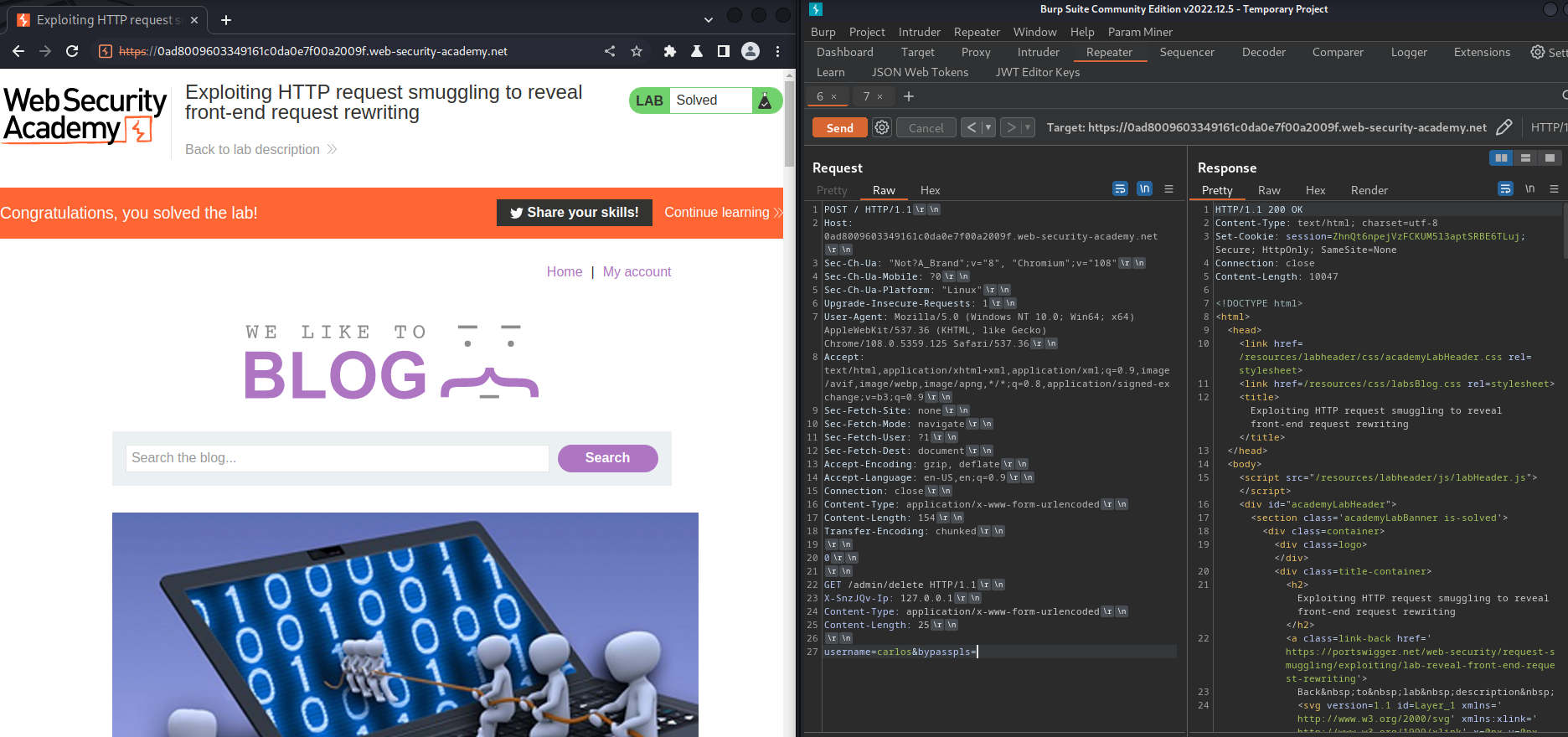This screenshot has height=737, width=1568.
Task: Open the Request panel hamburger menu
Action: click(1169, 189)
